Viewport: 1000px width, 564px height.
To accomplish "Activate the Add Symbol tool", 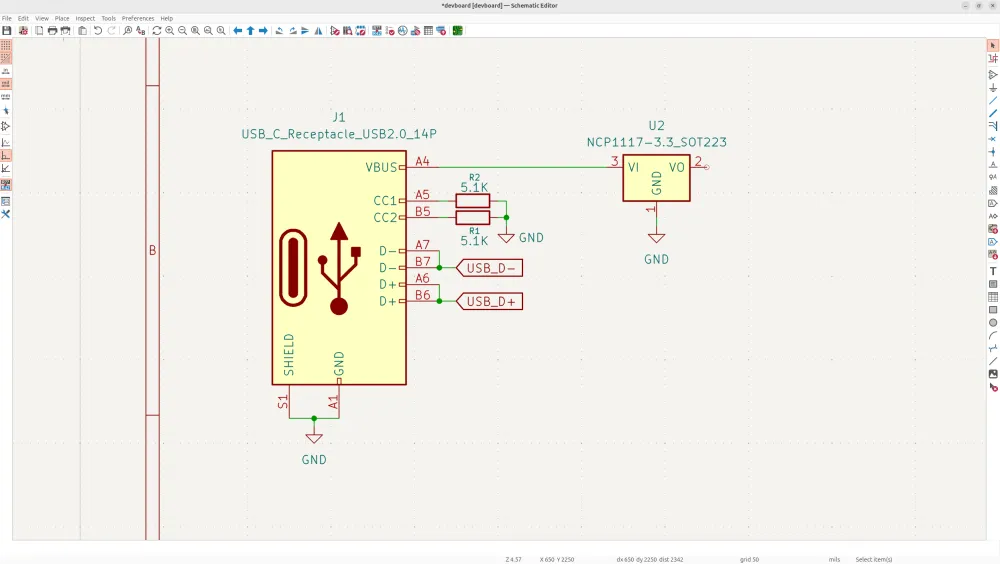I will (x=993, y=75).
